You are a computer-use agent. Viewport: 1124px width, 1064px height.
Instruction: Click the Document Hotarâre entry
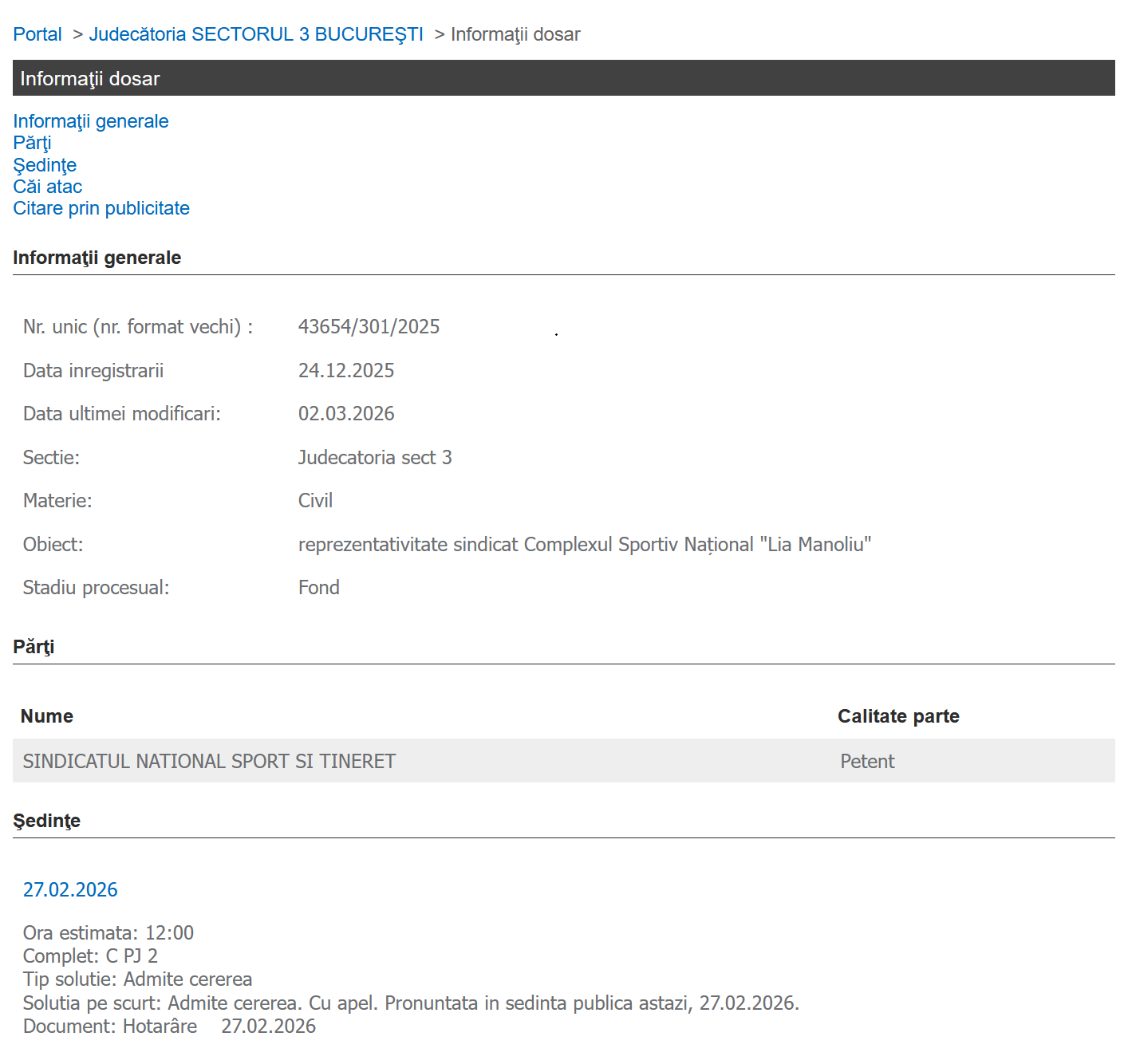click(169, 1026)
